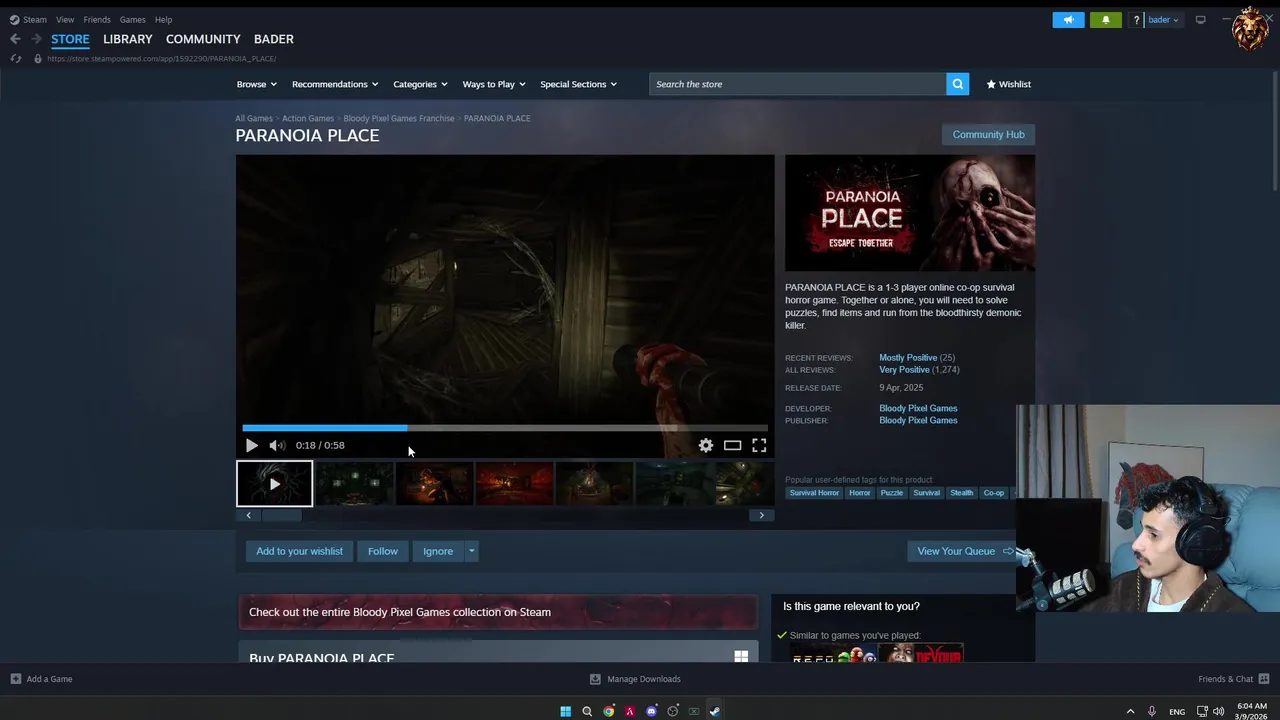Open the question mark help button

(1136, 20)
